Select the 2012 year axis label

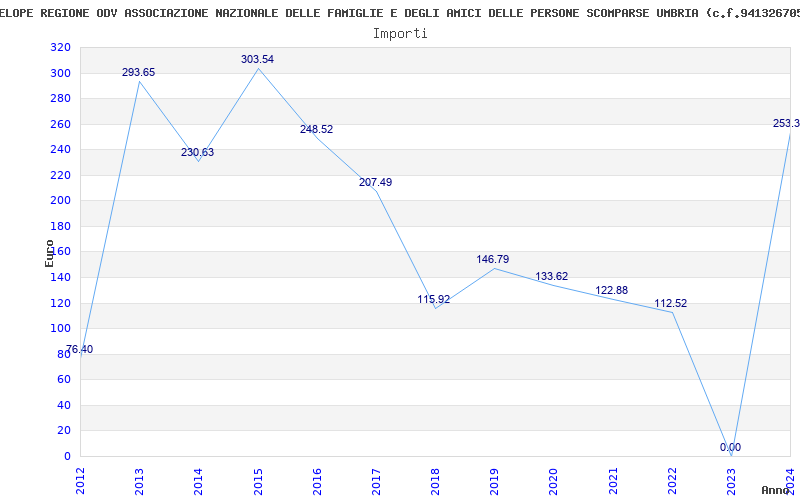click(x=80, y=481)
